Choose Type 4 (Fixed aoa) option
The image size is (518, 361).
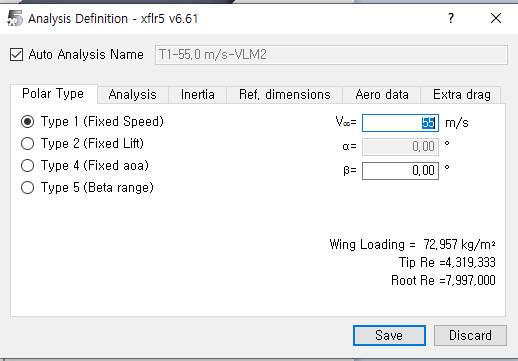(27, 166)
